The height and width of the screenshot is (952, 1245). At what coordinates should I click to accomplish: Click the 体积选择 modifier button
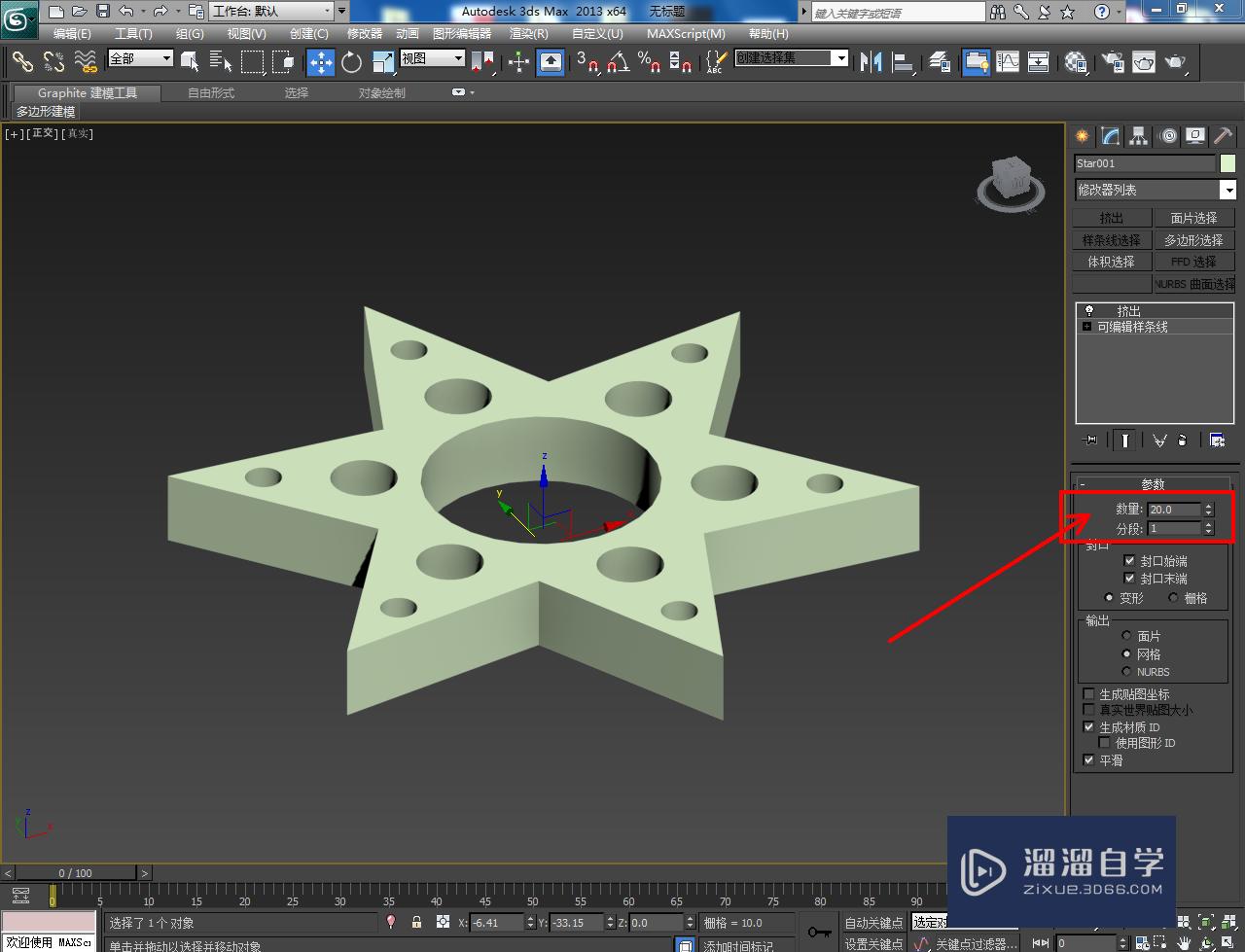1112,262
